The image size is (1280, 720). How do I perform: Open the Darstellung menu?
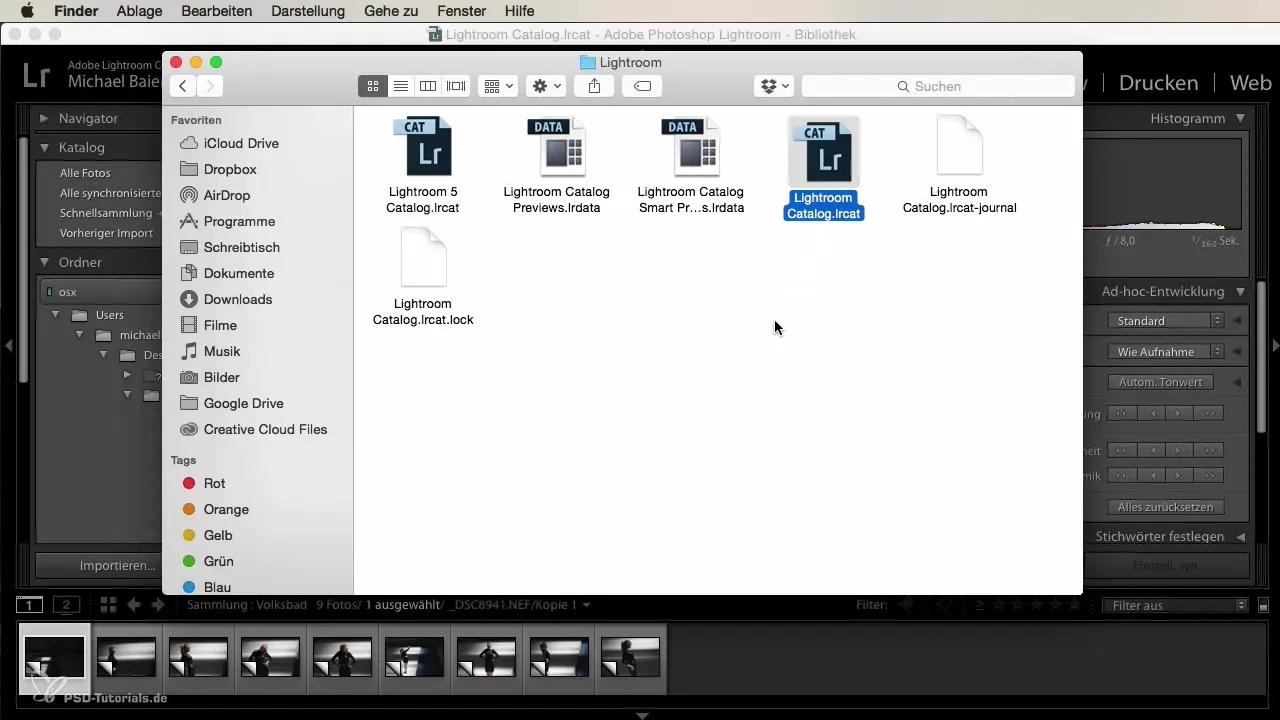pos(308,11)
